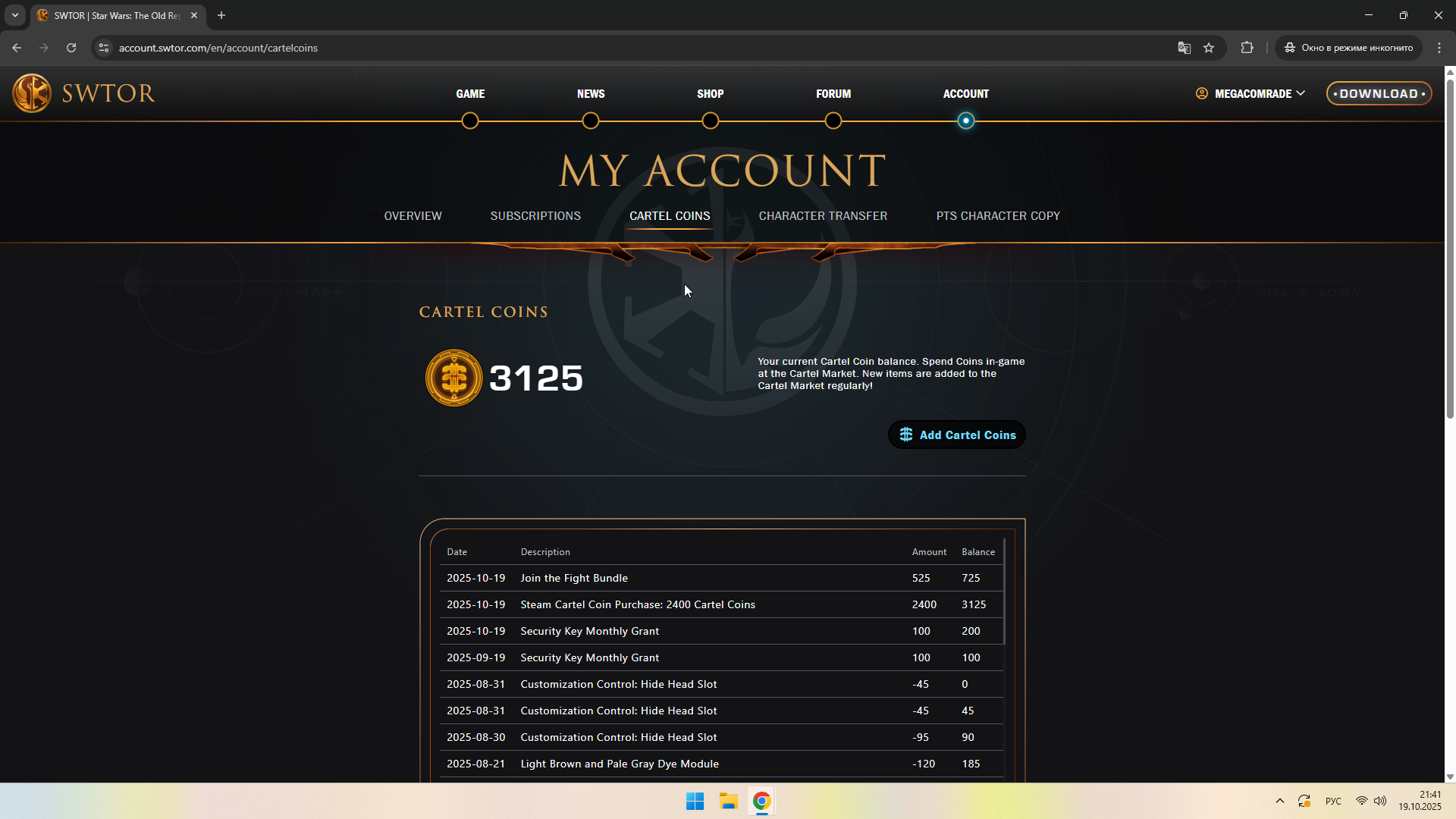The width and height of the screenshot is (1456, 819).
Task: Open File Explorer from taskbar
Action: point(728,801)
